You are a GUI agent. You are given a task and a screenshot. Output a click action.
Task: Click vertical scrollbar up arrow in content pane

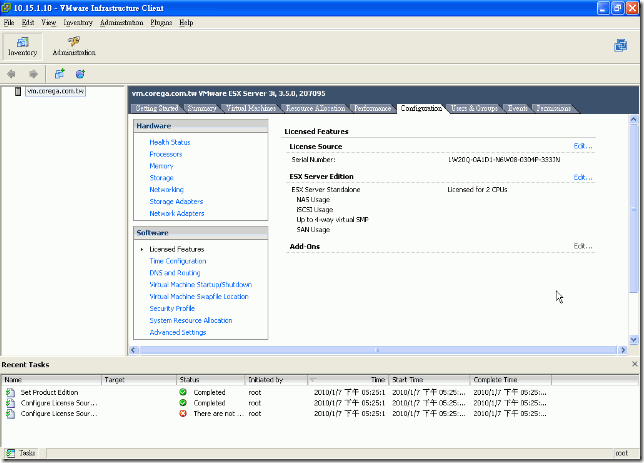pyautogui.click(x=633, y=120)
